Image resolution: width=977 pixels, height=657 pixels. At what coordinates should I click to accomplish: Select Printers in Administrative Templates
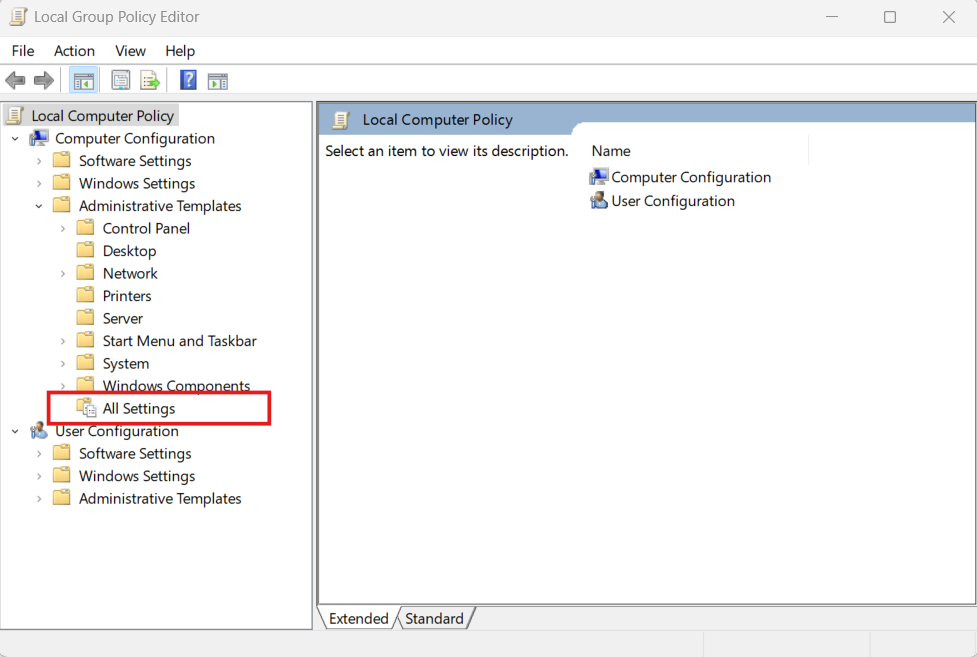pyautogui.click(x=127, y=295)
